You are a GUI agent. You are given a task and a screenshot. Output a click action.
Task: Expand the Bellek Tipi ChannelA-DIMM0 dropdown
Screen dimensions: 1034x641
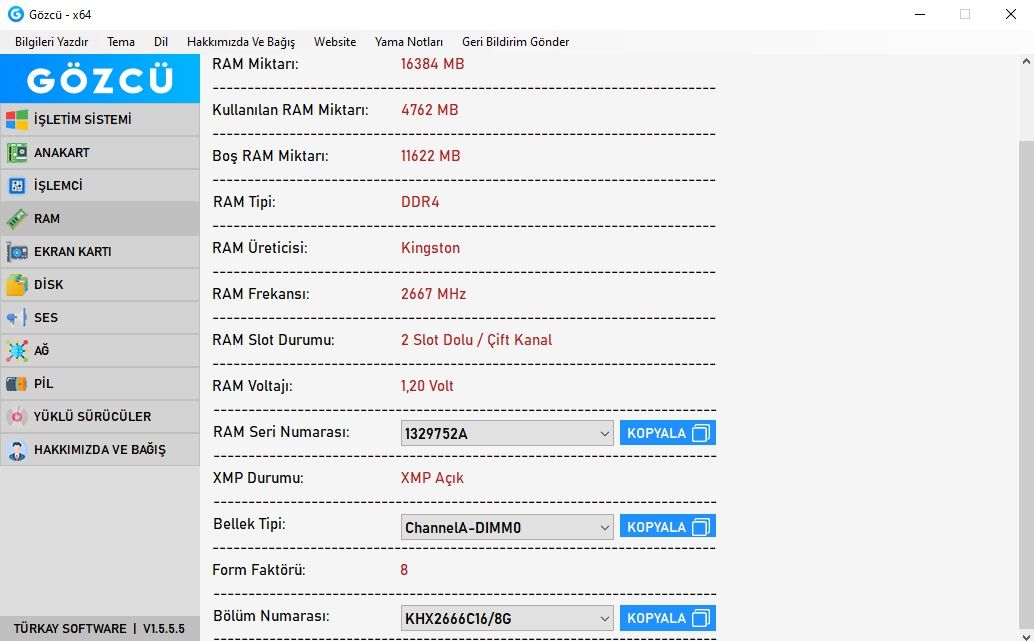[604, 527]
